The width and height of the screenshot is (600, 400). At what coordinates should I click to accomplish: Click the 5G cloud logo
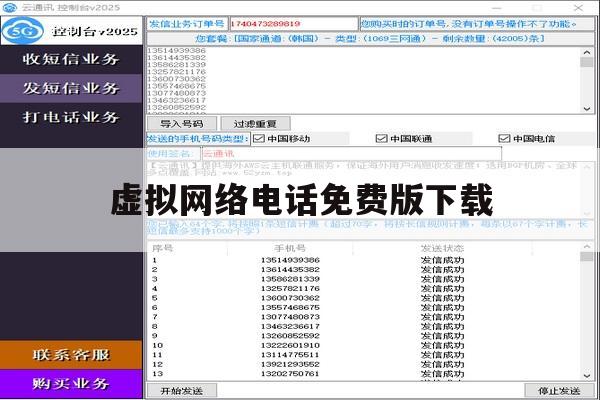coord(22,31)
